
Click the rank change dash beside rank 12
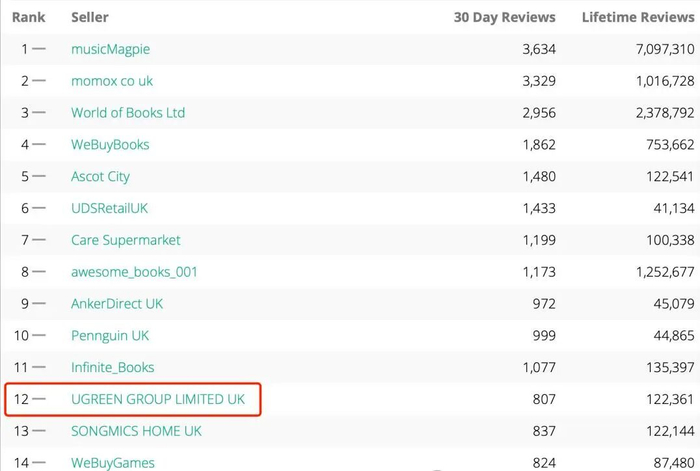point(39,399)
